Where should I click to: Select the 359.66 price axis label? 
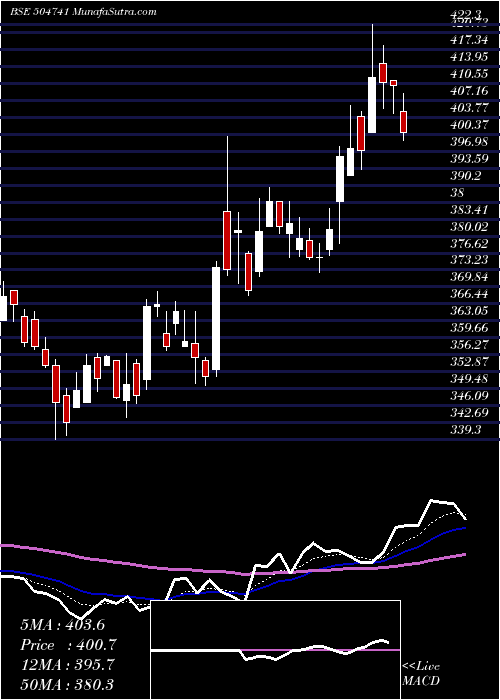pyautogui.click(x=469, y=328)
